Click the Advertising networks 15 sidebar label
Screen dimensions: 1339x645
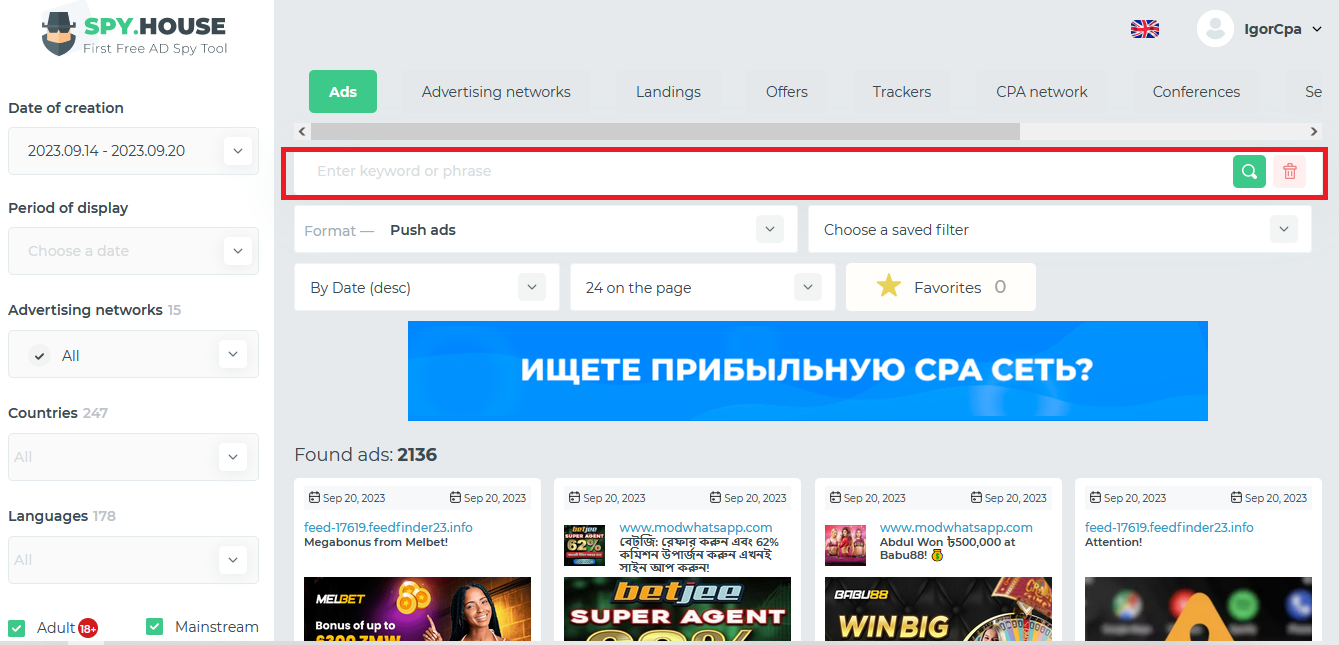click(95, 310)
